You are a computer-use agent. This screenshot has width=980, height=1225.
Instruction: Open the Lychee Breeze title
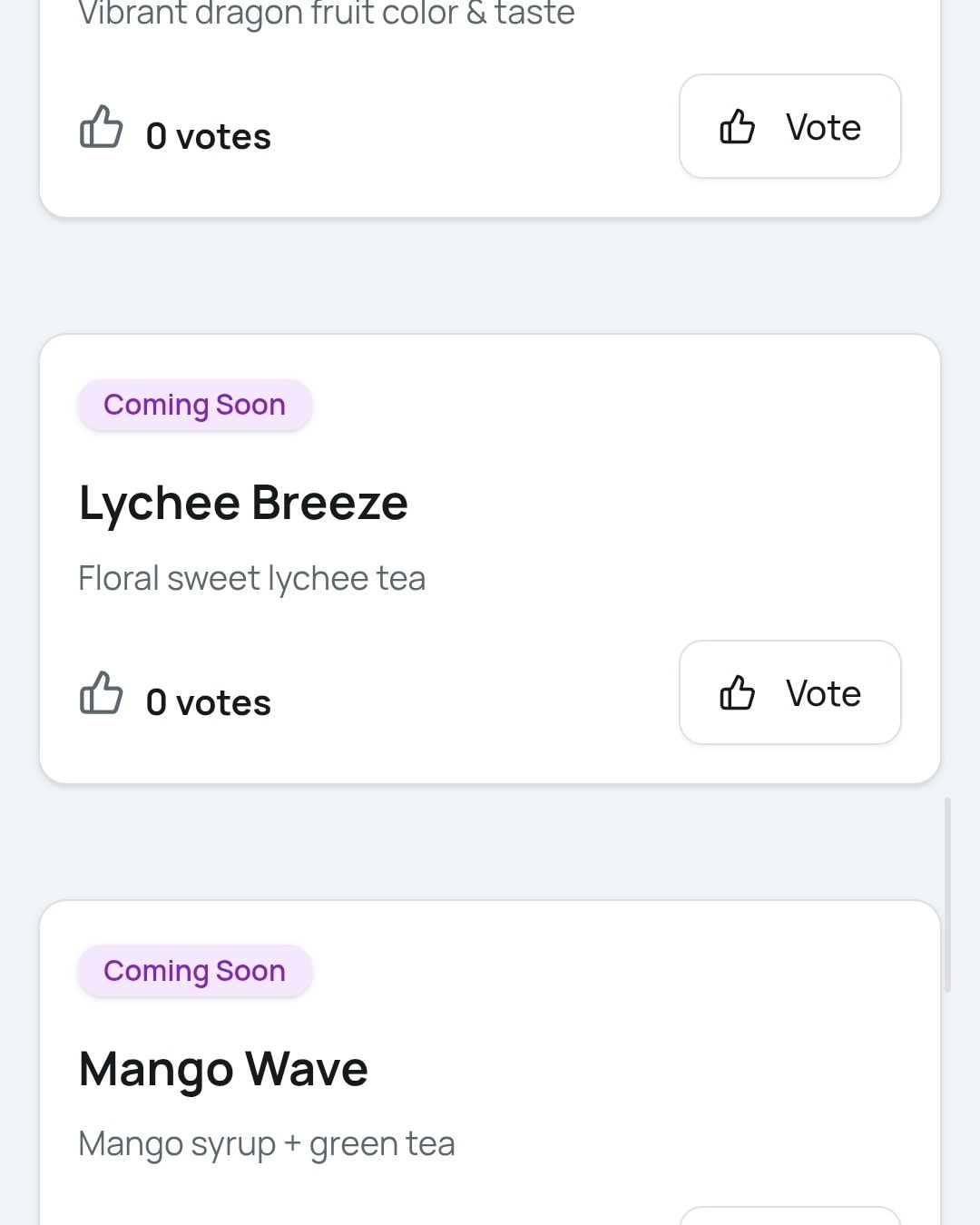click(x=243, y=503)
